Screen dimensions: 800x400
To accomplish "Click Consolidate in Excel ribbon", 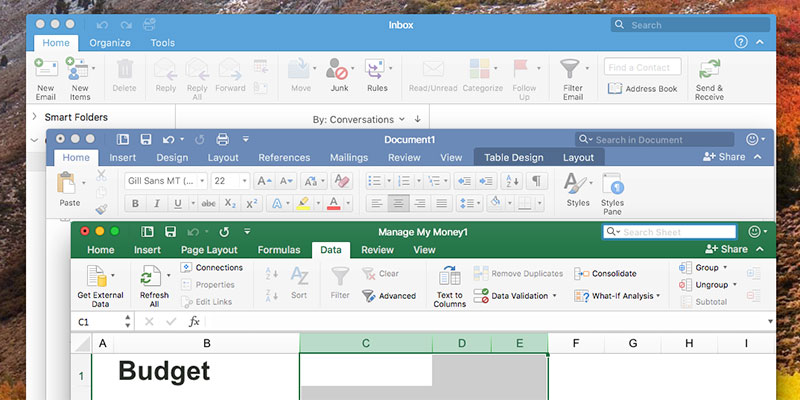I will coord(605,273).
